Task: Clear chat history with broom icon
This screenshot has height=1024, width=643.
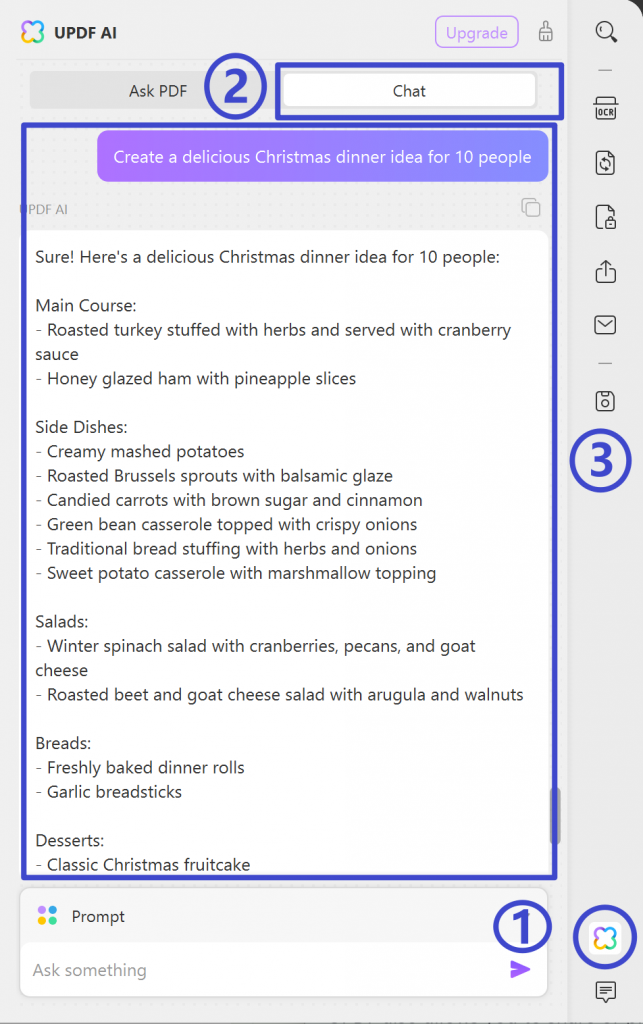Action: [545, 32]
